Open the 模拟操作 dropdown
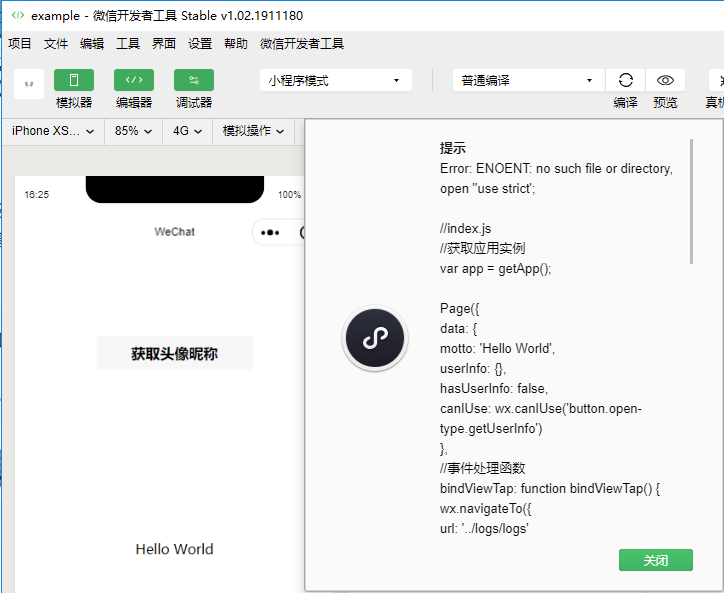Viewport: 724px width, 593px height. [x=253, y=131]
